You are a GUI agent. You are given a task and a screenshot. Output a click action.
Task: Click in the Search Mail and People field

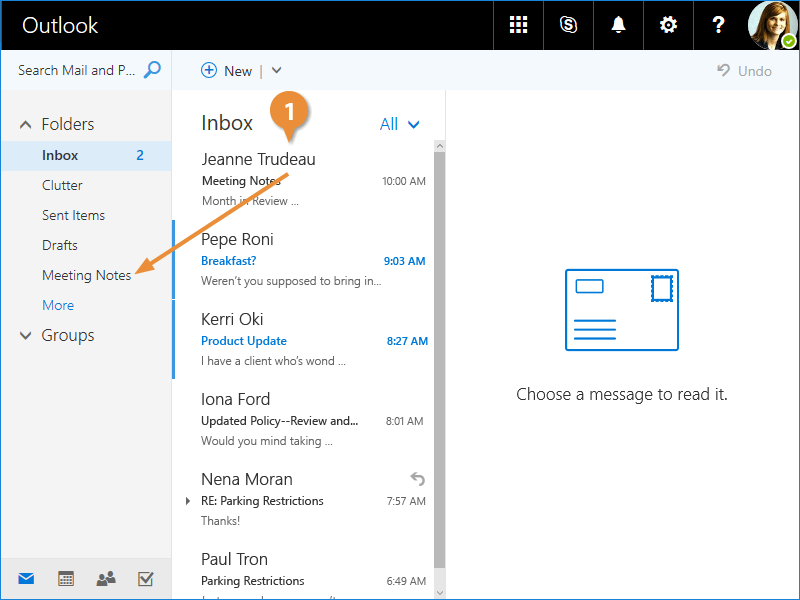tap(76, 70)
